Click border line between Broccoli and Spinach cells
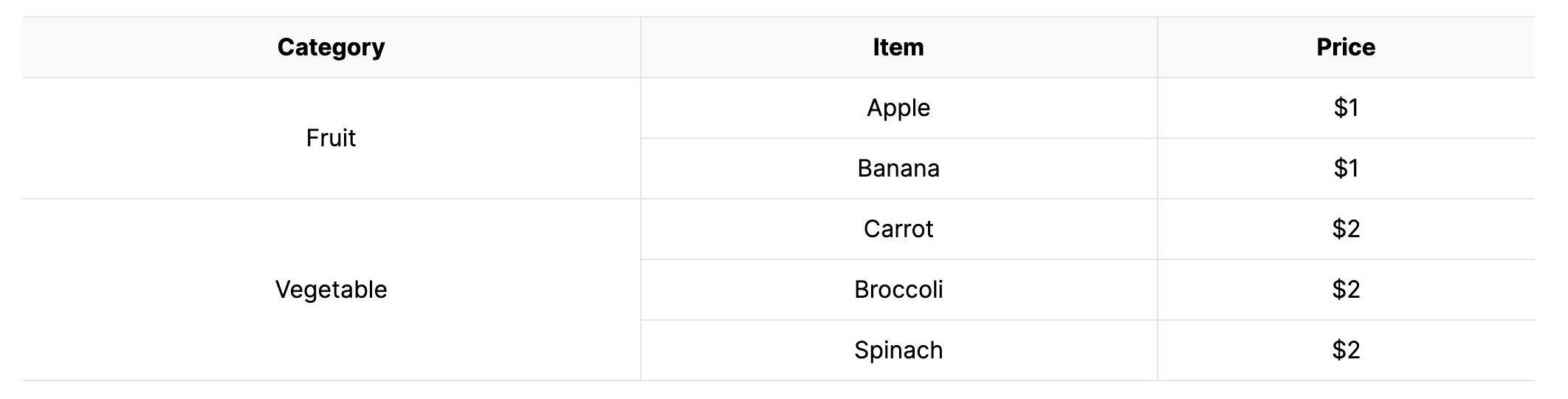1568x399 pixels. pyautogui.click(x=898, y=320)
